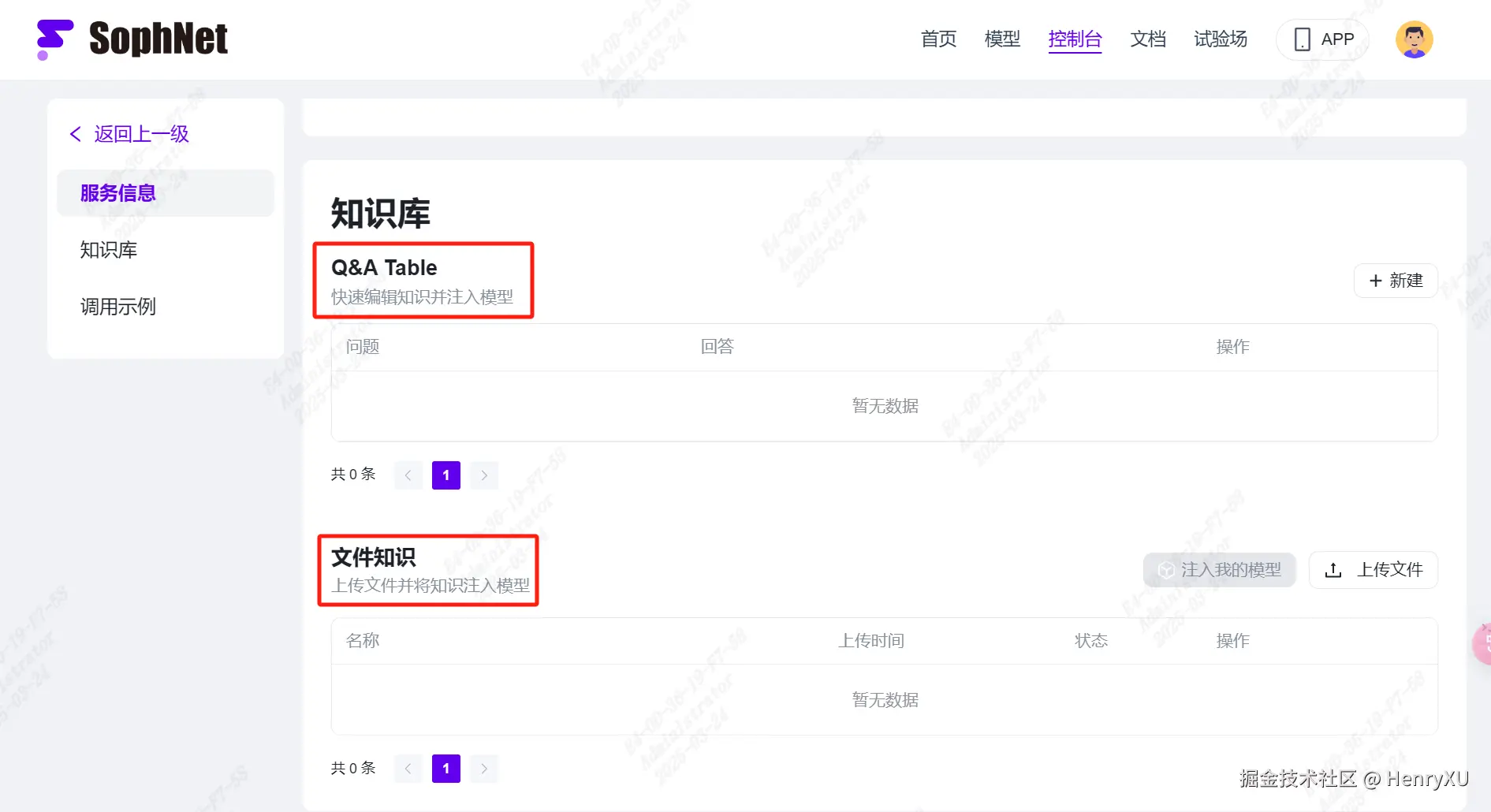This screenshot has width=1491, height=812.
Task: Click the SophNet logo icon
Action: (54, 39)
